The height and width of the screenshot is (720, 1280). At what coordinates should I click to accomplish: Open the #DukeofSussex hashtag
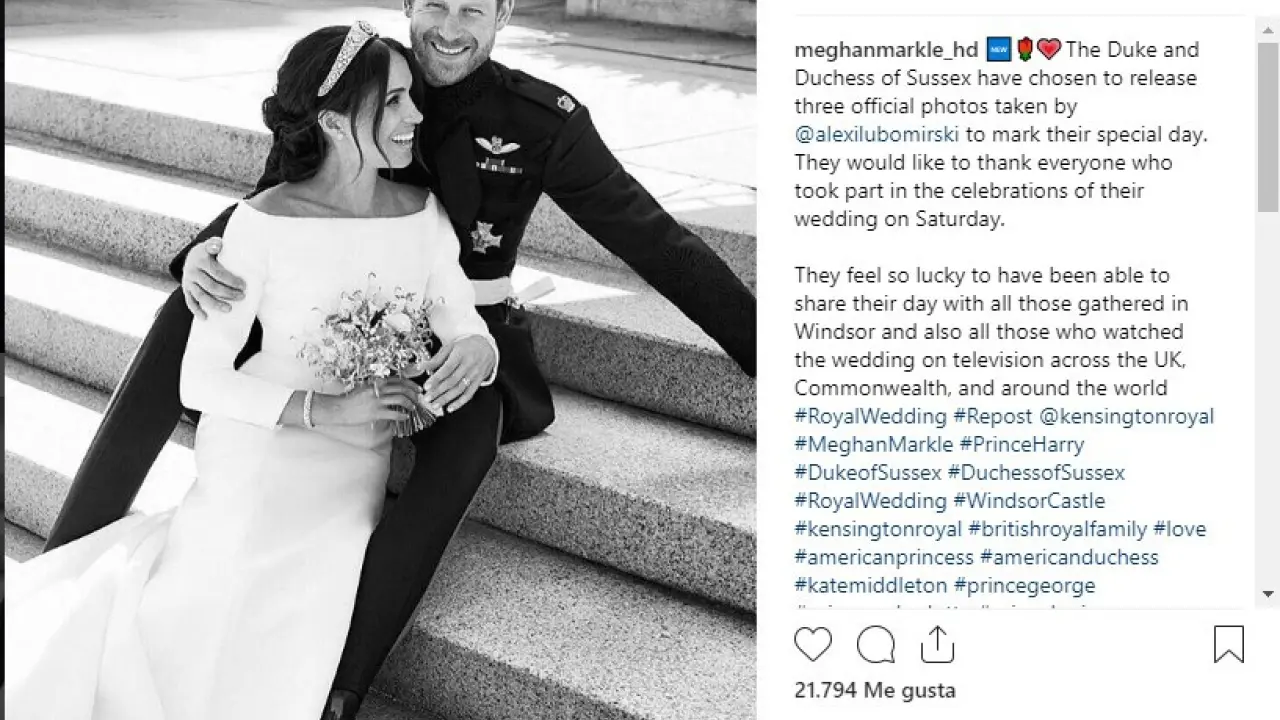coord(868,472)
